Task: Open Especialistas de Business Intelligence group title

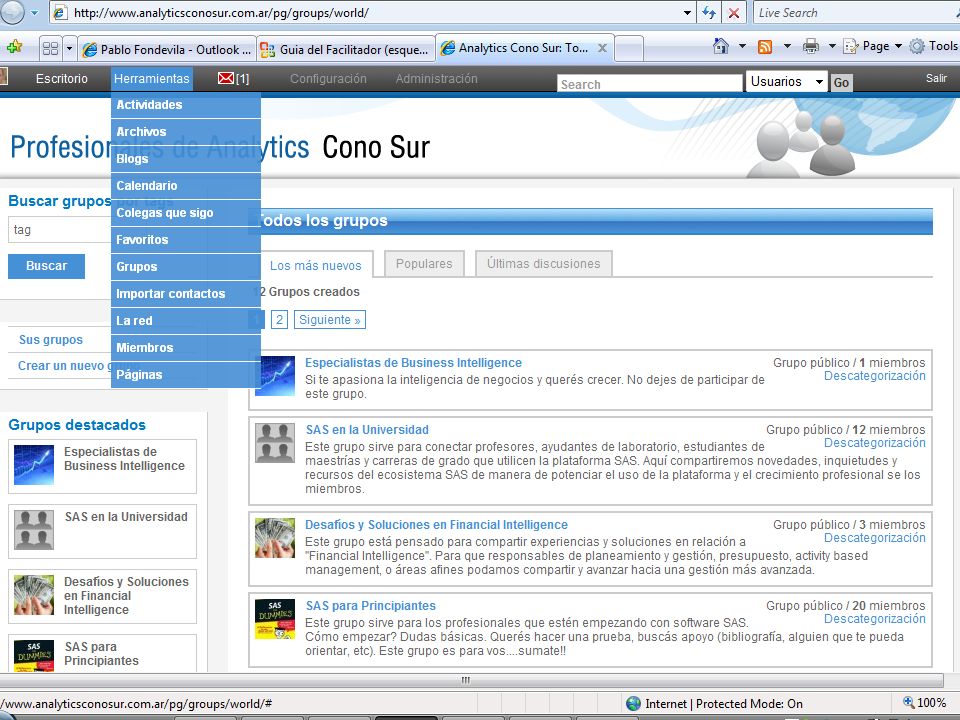Action: click(413, 362)
